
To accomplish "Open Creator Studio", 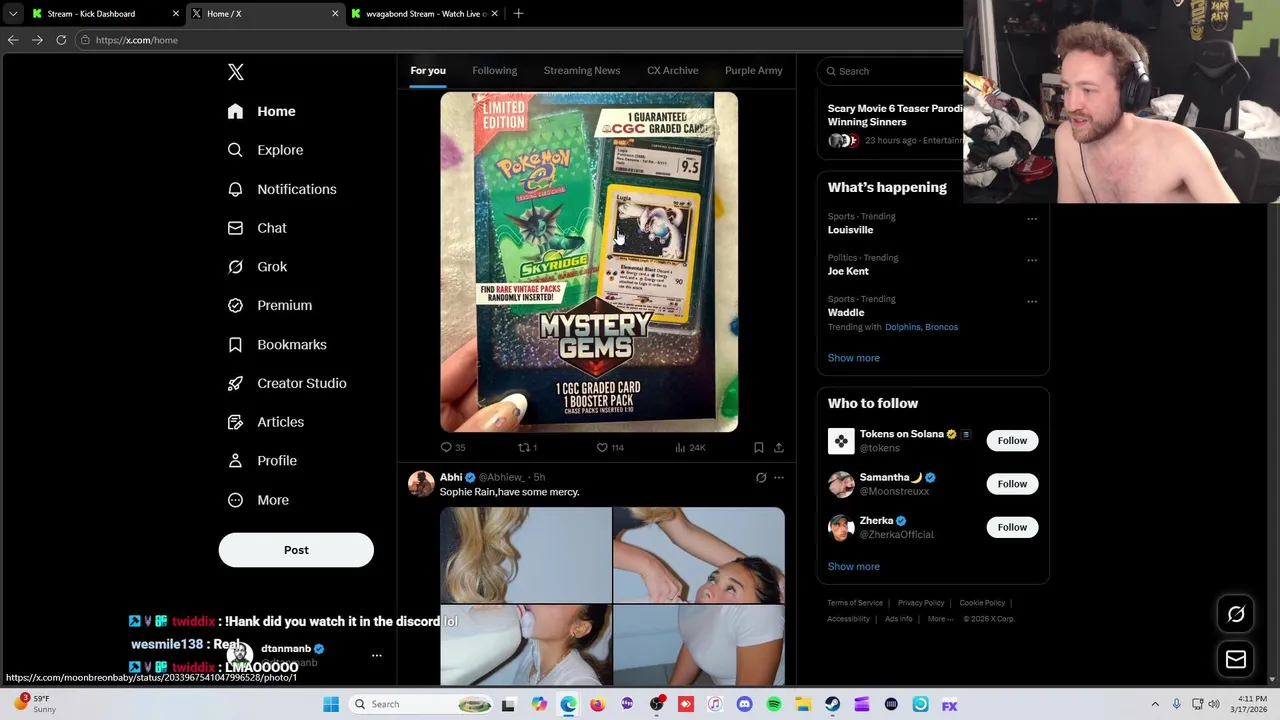I will coord(288,383).
